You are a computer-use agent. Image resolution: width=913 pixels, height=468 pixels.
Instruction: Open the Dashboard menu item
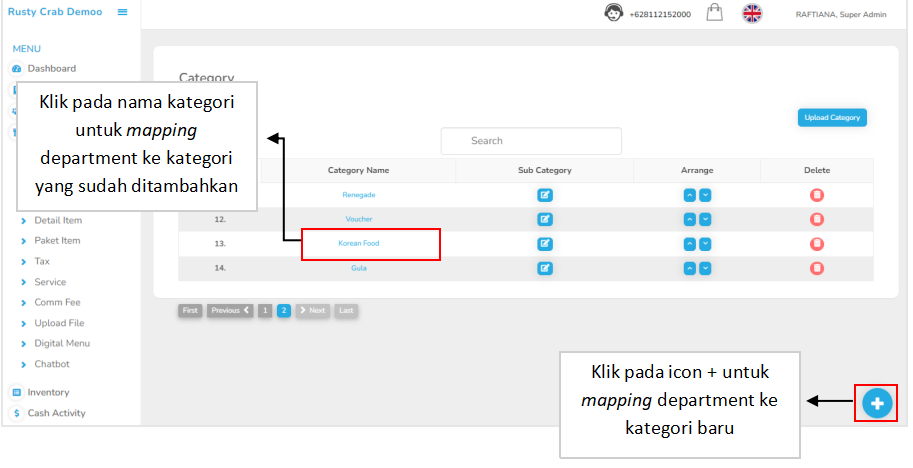pyautogui.click(x=51, y=68)
